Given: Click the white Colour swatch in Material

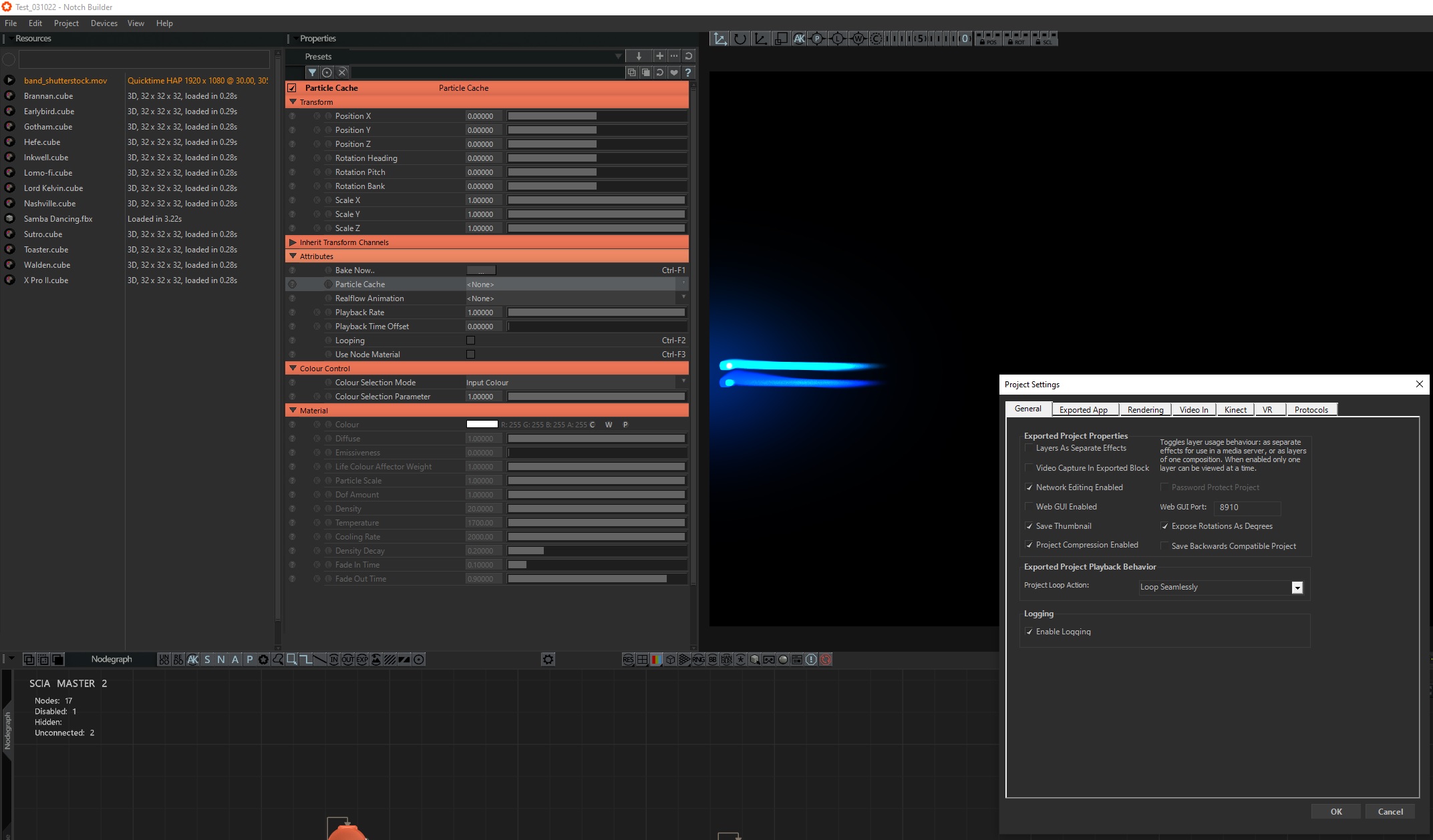Looking at the screenshot, I should coord(482,425).
